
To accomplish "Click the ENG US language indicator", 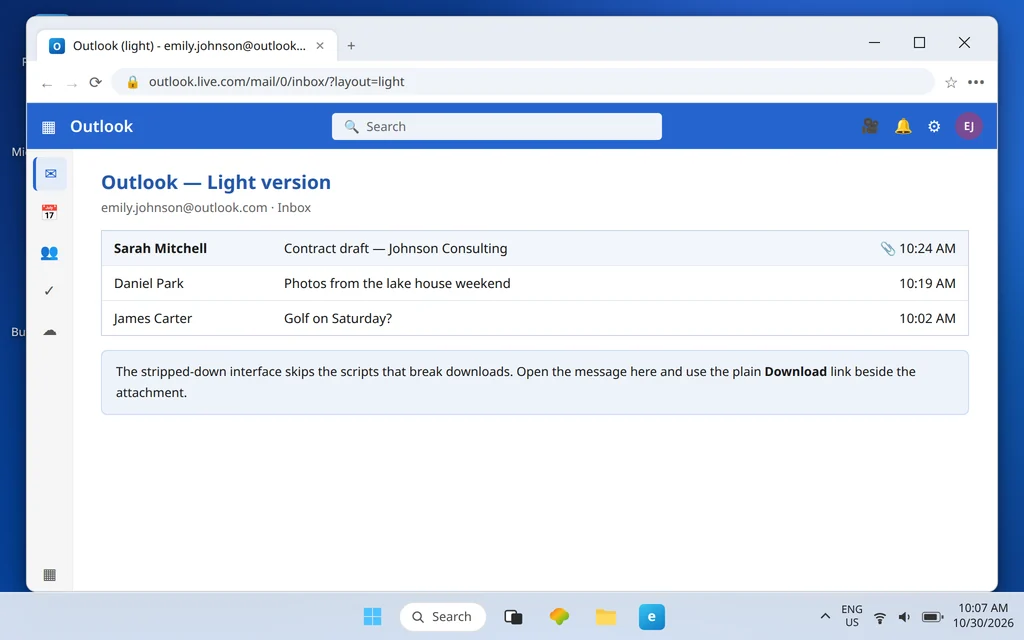I will click(852, 616).
